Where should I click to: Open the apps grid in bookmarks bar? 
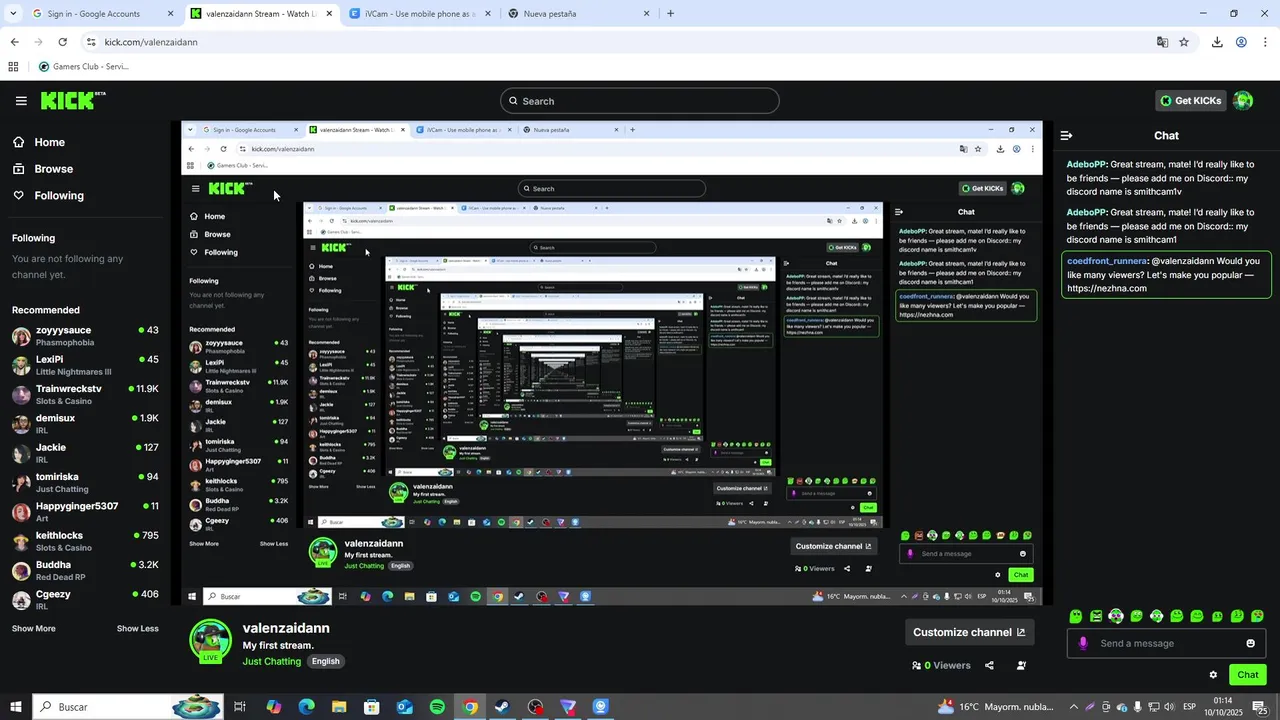point(13,67)
